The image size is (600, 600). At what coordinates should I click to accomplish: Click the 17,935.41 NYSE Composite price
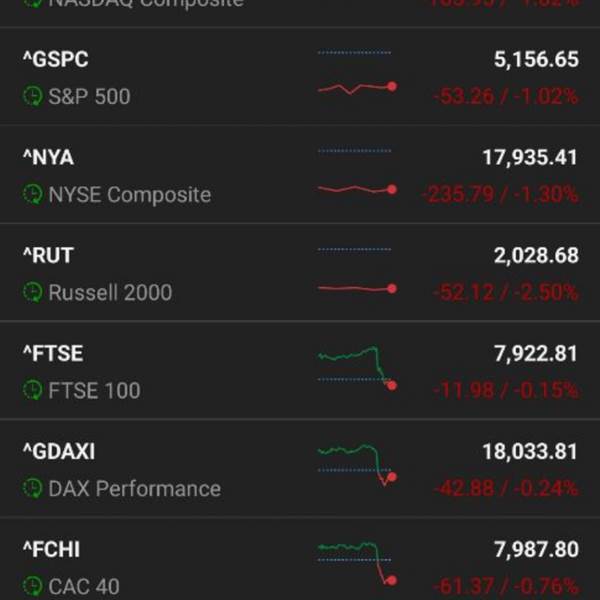coord(530,158)
